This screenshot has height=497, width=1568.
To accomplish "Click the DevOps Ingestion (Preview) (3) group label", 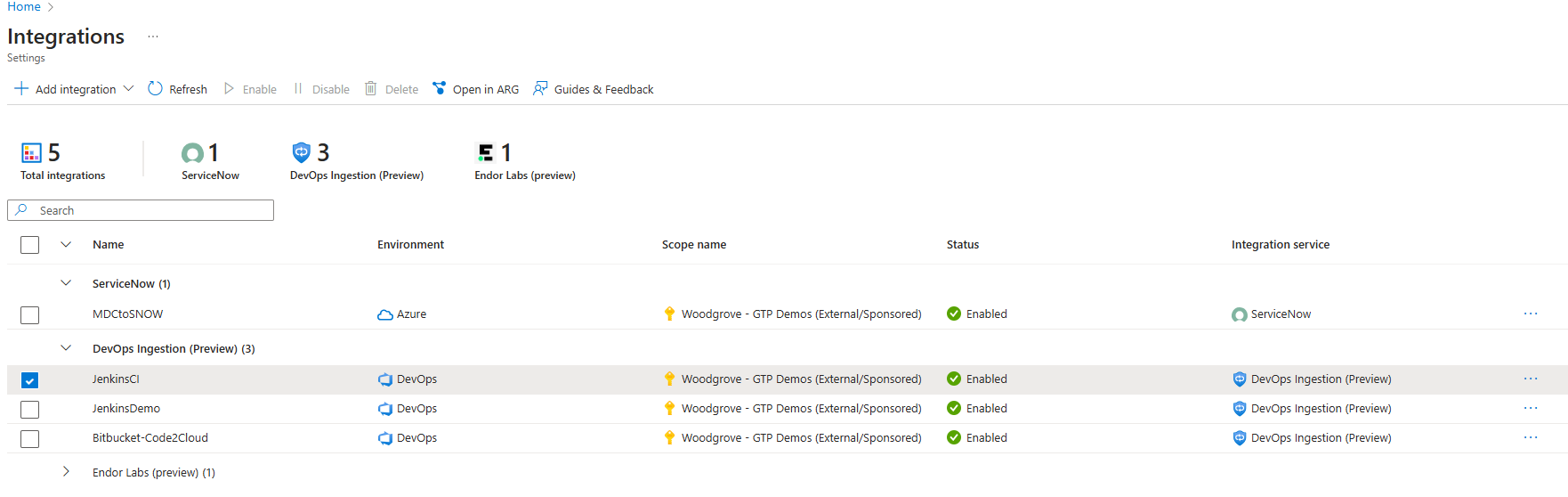I will 174,348.
